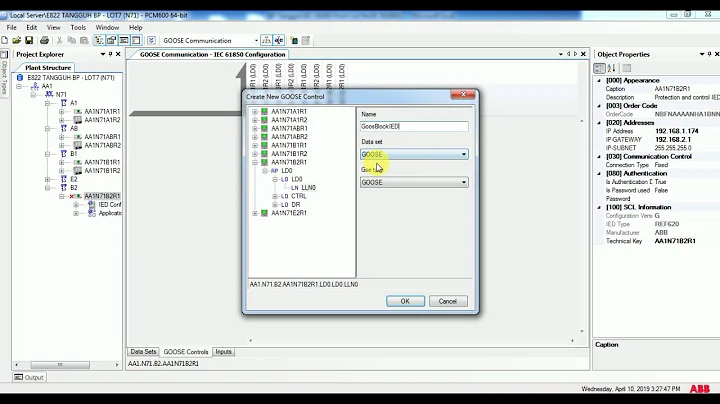Switch to the Inputs tab
Screen dimensions: 720x404
(224, 352)
